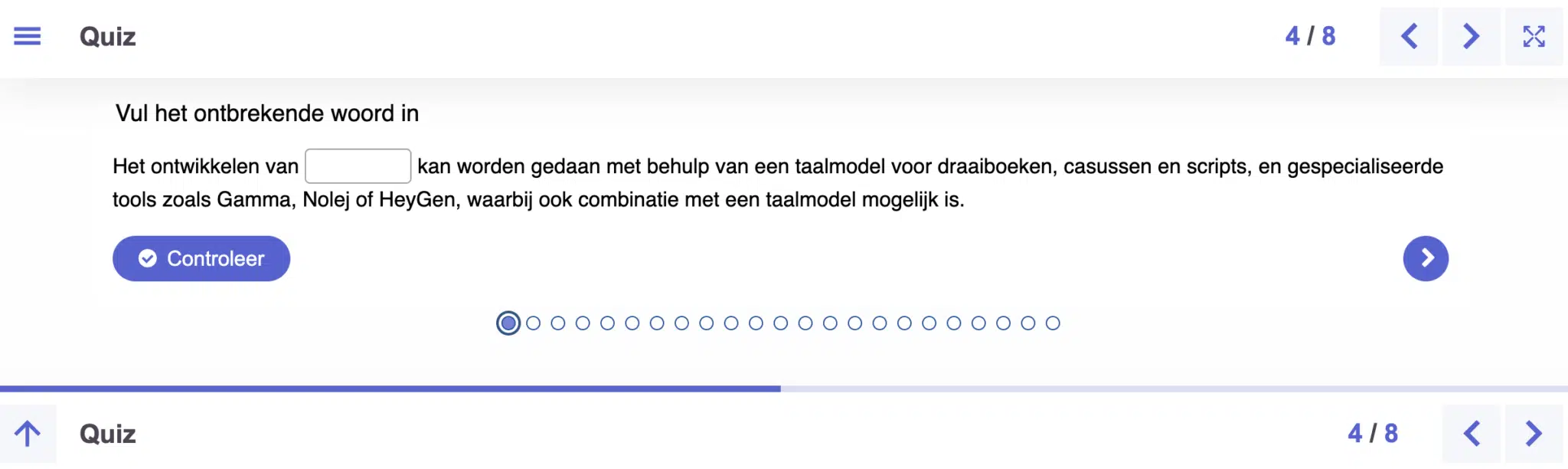Screen dimensions: 1568x469
Task: Click the 4 / 8 page counter at bottom
Action: [1373, 434]
